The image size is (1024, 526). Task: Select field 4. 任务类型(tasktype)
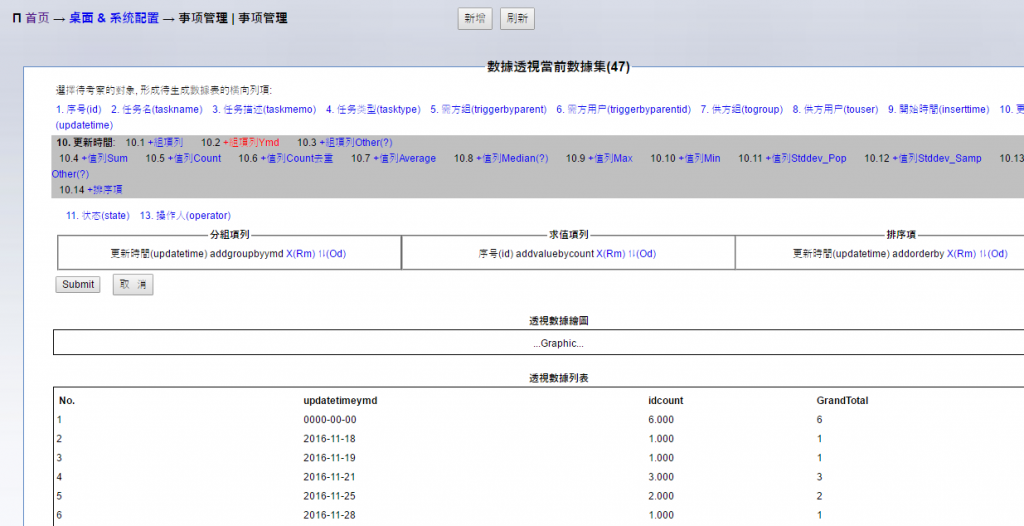coord(372,109)
